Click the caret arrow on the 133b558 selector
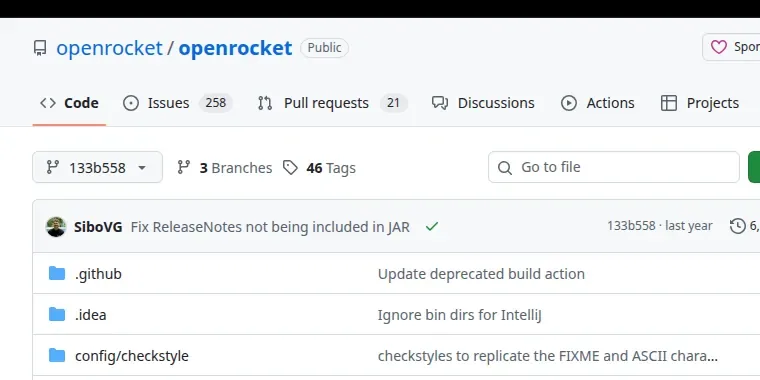Image resolution: width=760 pixels, height=380 pixels. point(142,168)
